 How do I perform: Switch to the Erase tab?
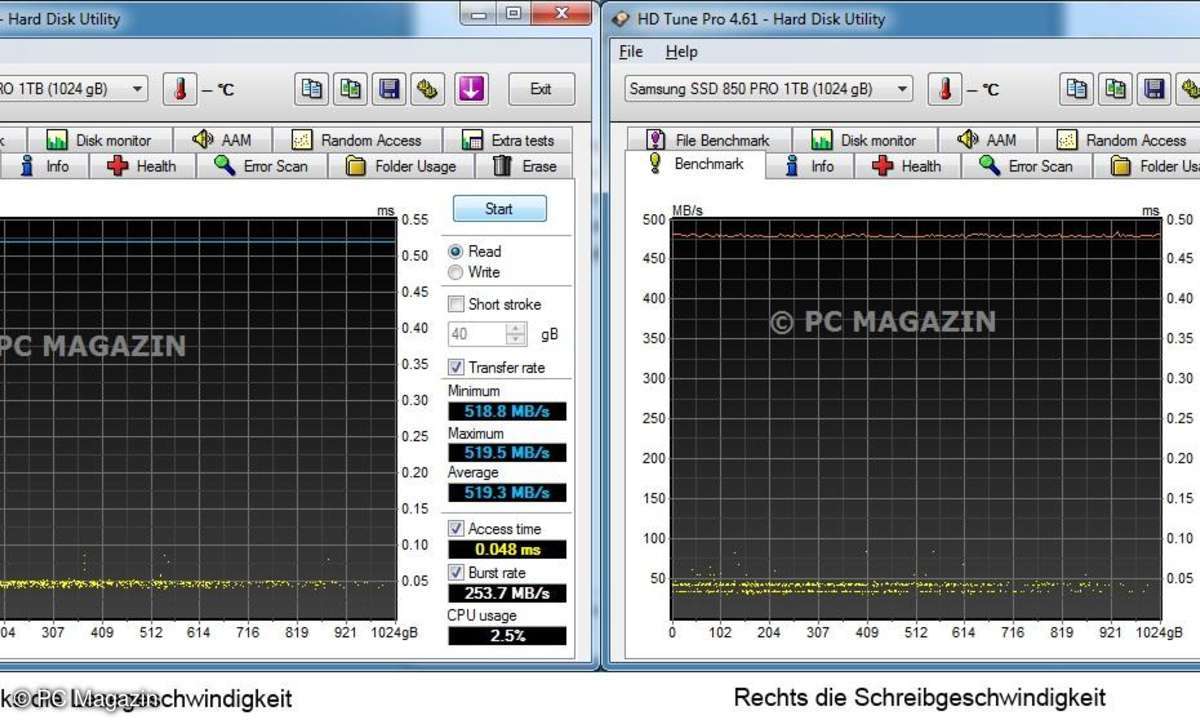525,166
